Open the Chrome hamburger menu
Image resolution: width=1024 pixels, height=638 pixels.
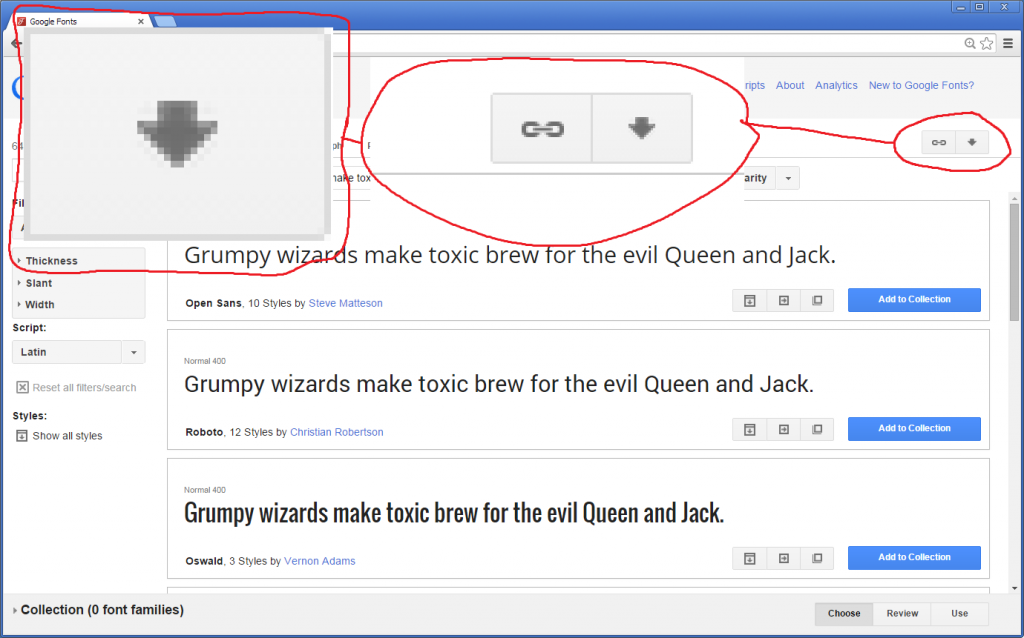(x=1008, y=44)
